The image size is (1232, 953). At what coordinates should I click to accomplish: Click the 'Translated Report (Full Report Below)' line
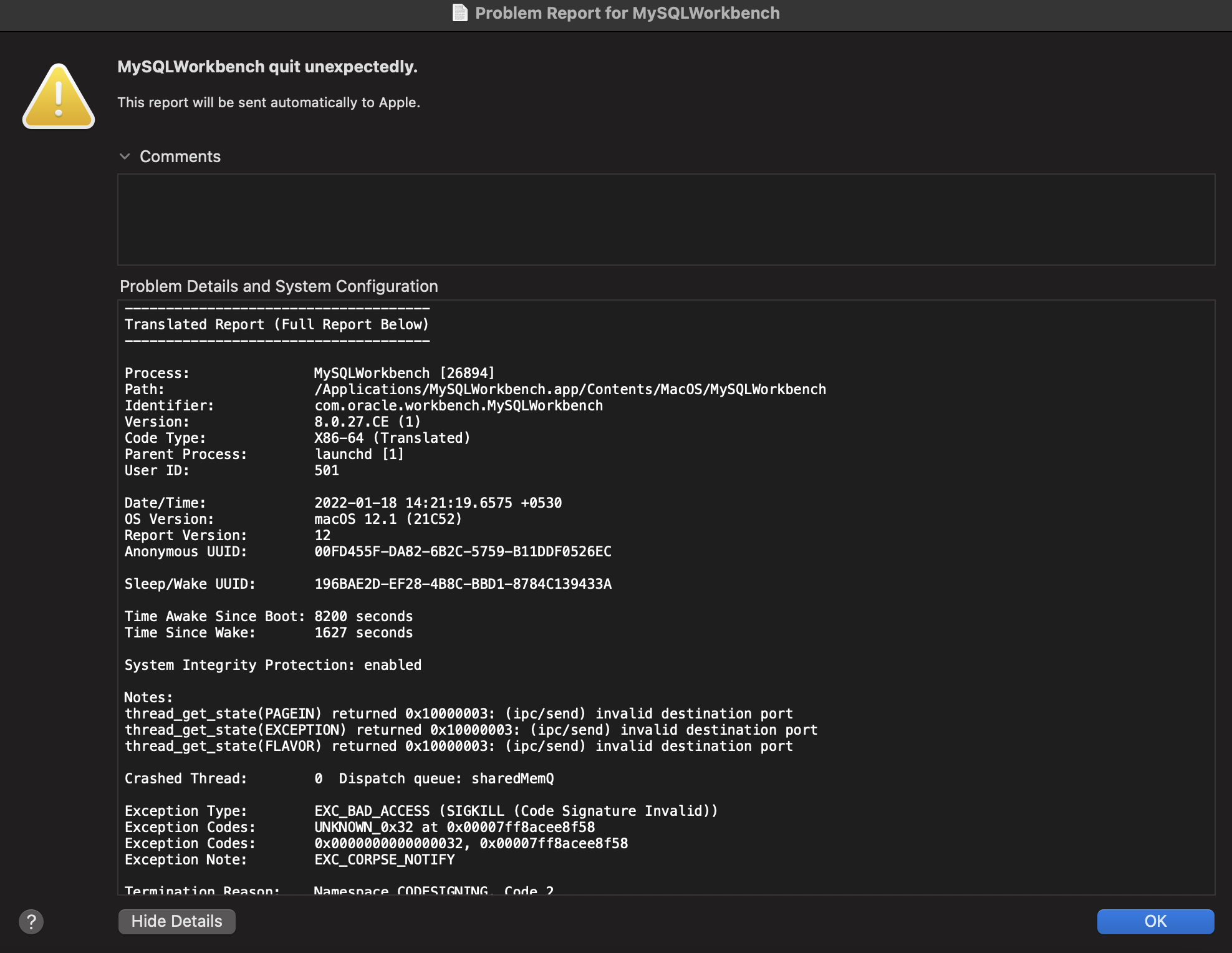(277, 324)
